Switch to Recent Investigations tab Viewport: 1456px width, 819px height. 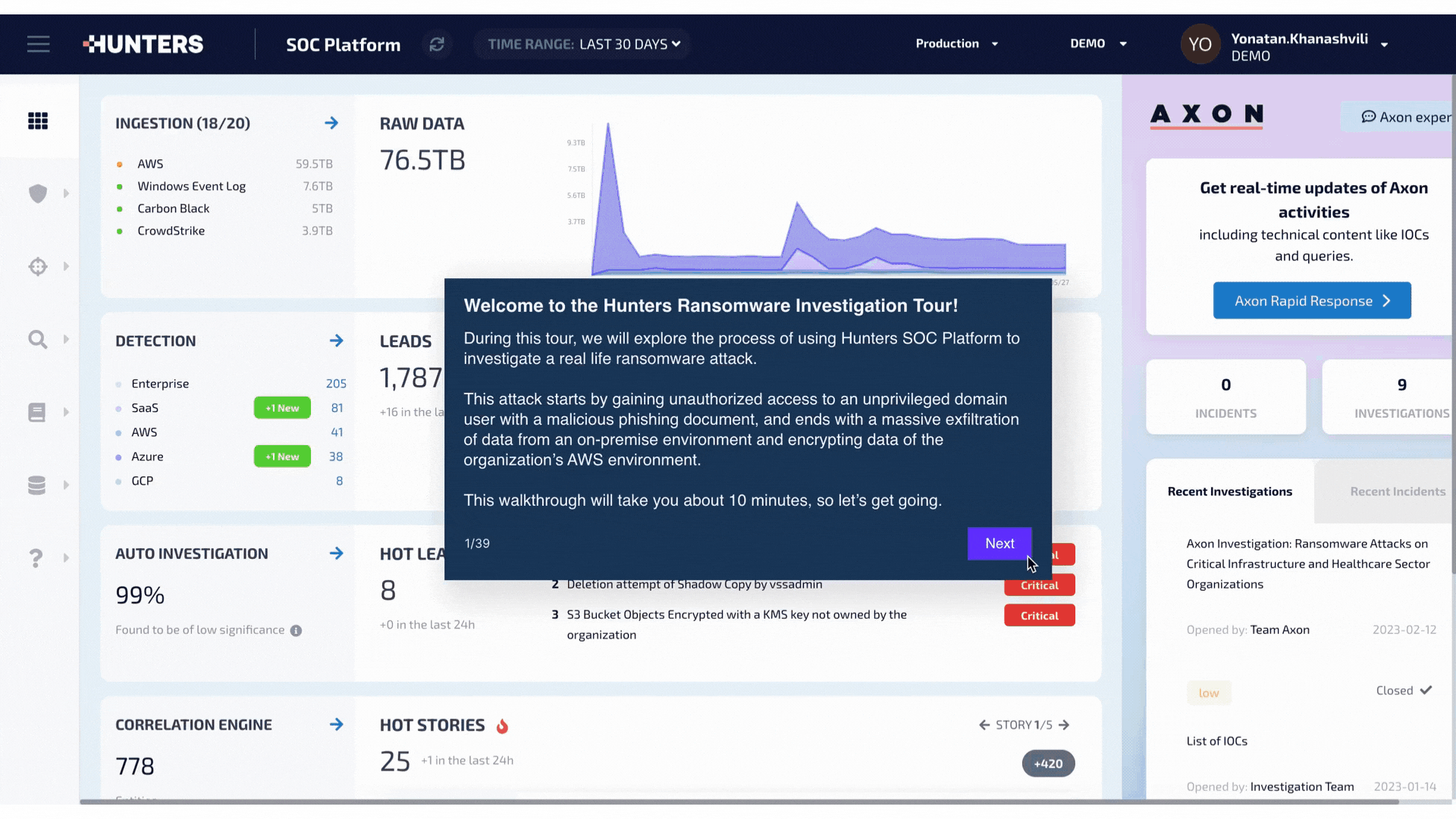1229,491
